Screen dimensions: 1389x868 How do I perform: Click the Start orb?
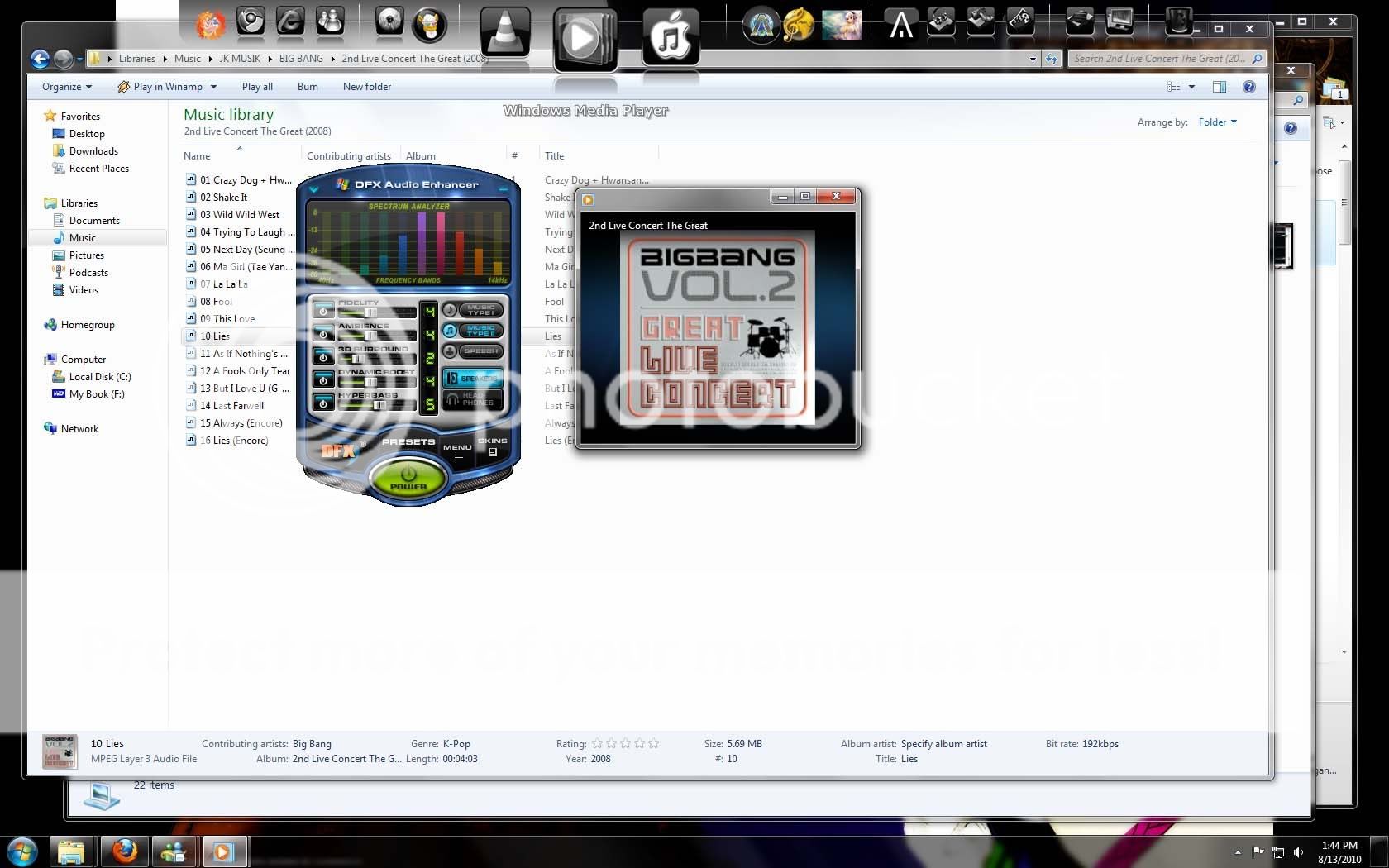pos(22,851)
